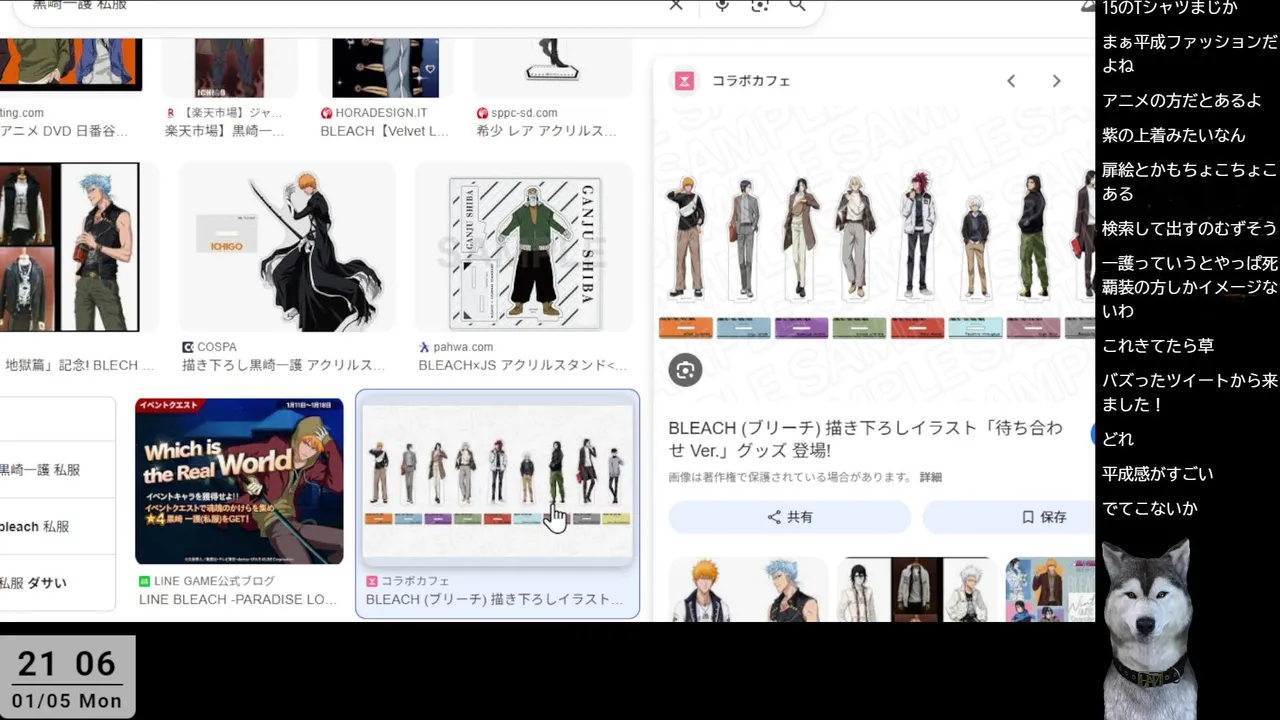Open the コラボカフェ source name in preview header
This screenshot has height=720, width=1280.
(x=751, y=81)
